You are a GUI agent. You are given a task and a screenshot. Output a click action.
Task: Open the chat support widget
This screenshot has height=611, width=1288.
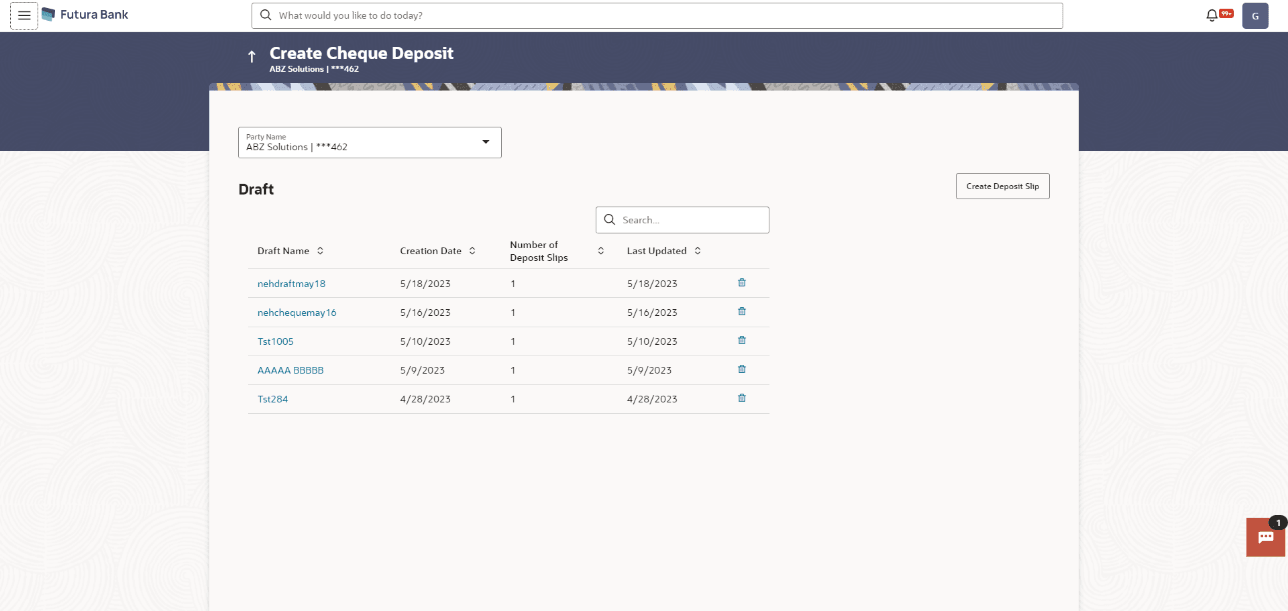pyautogui.click(x=1265, y=537)
